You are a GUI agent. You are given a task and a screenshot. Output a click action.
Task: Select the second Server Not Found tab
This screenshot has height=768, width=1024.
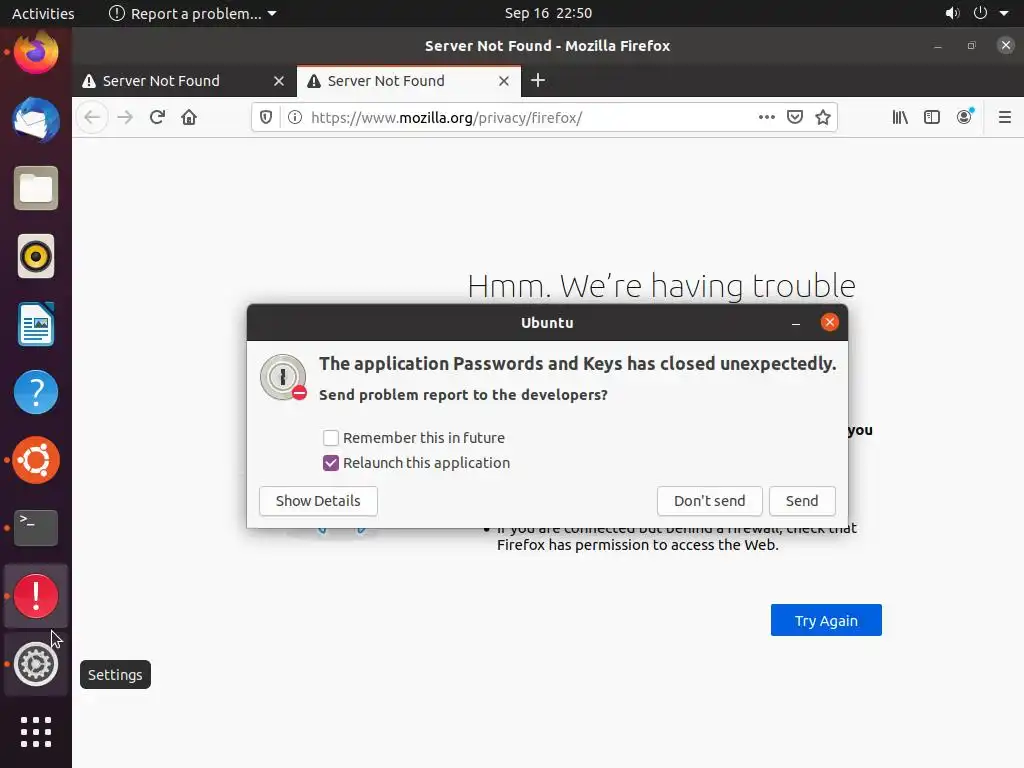click(x=409, y=81)
